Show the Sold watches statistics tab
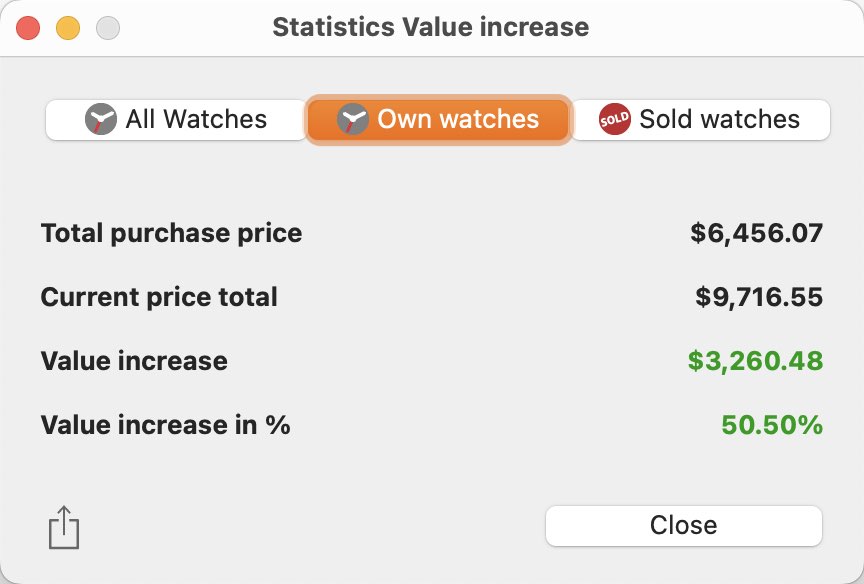The width and height of the screenshot is (864, 584). coord(701,120)
